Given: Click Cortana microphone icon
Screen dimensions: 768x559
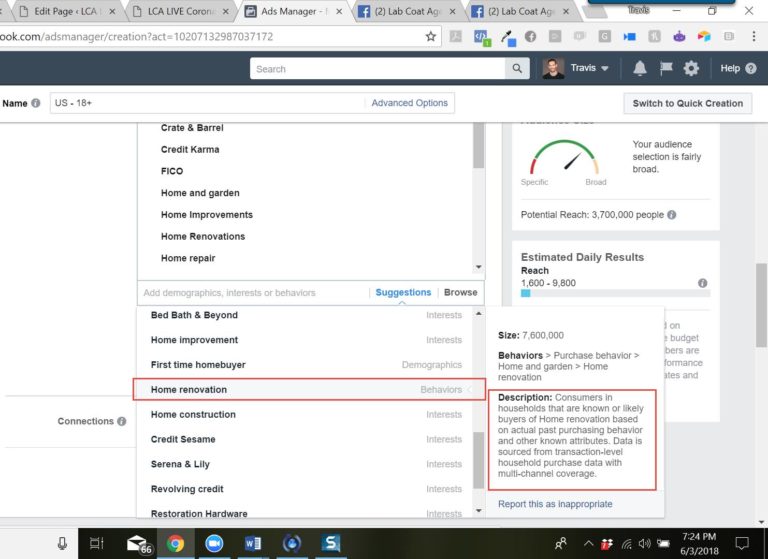Looking at the screenshot, I should 62,543.
